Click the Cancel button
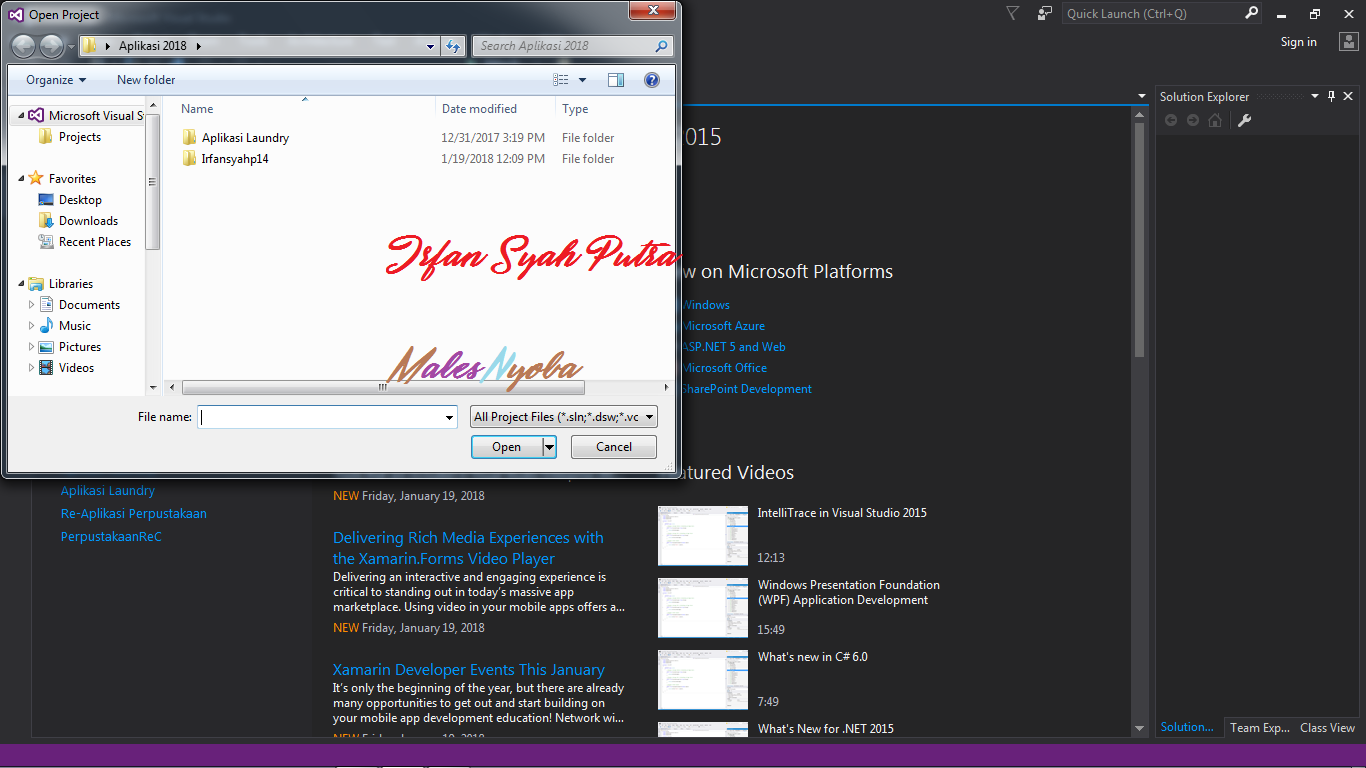Viewport: 1366px width, 768px height. tap(614, 447)
